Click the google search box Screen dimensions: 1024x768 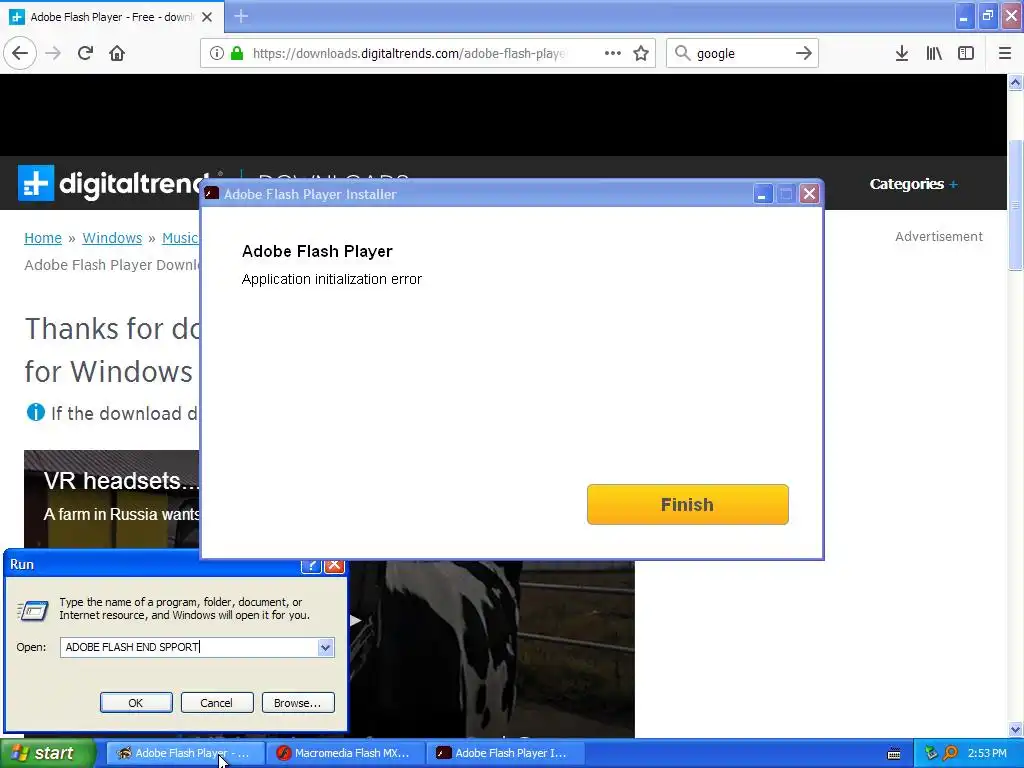742,53
